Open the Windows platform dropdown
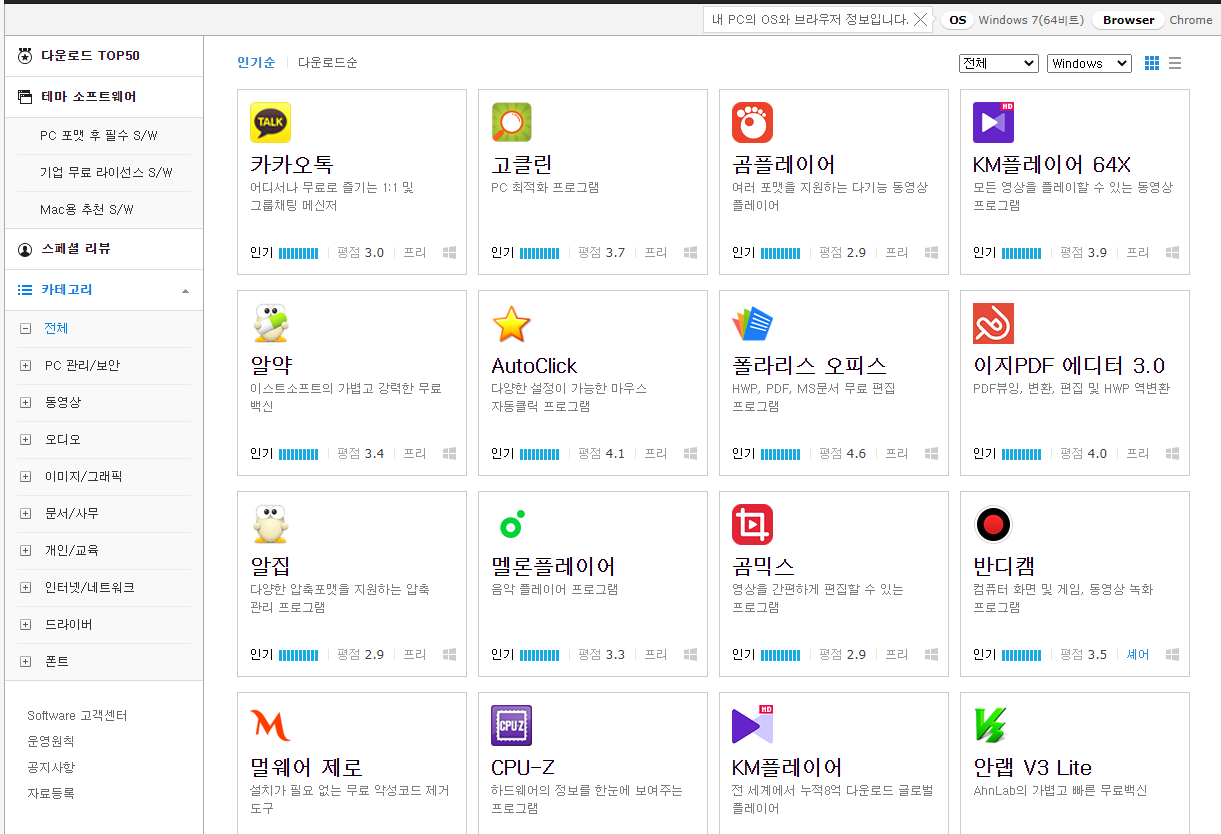Image resolution: width=1221 pixels, height=834 pixels. pyautogui.click(x=1090, y=63)
